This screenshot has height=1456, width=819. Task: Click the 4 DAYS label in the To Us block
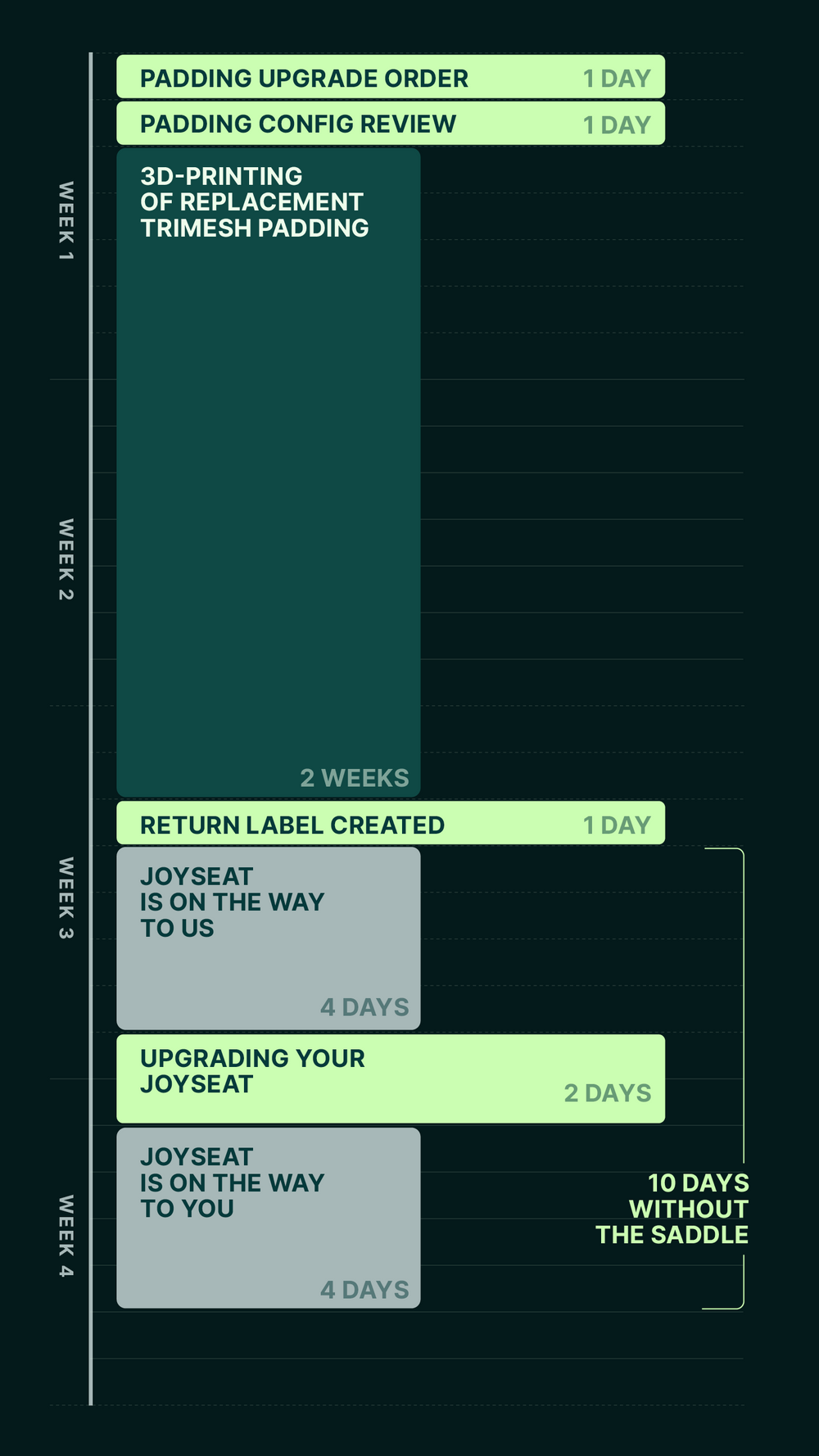coord(364,1007)
